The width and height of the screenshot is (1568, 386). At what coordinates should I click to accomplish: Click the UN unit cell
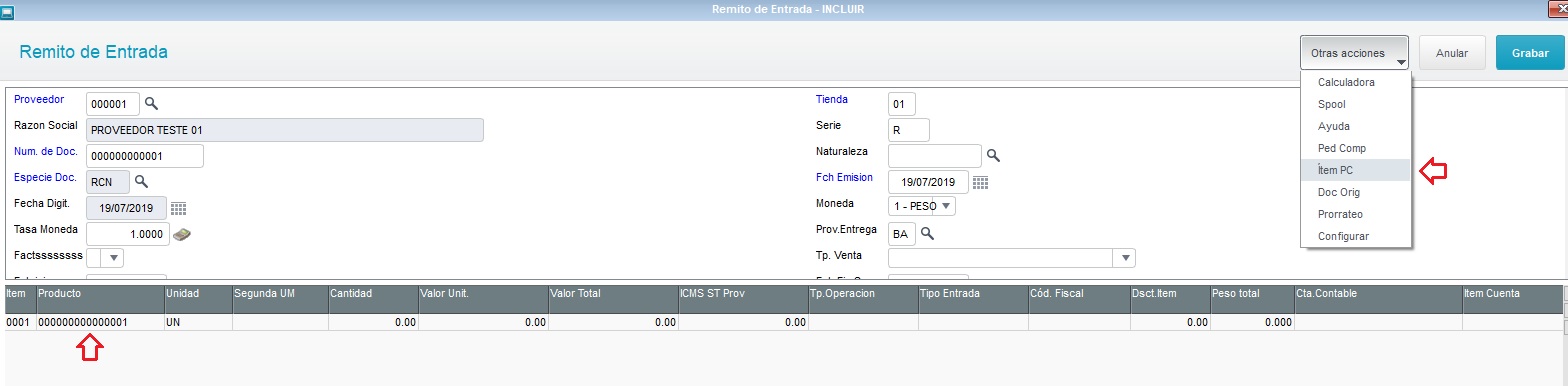198,323
